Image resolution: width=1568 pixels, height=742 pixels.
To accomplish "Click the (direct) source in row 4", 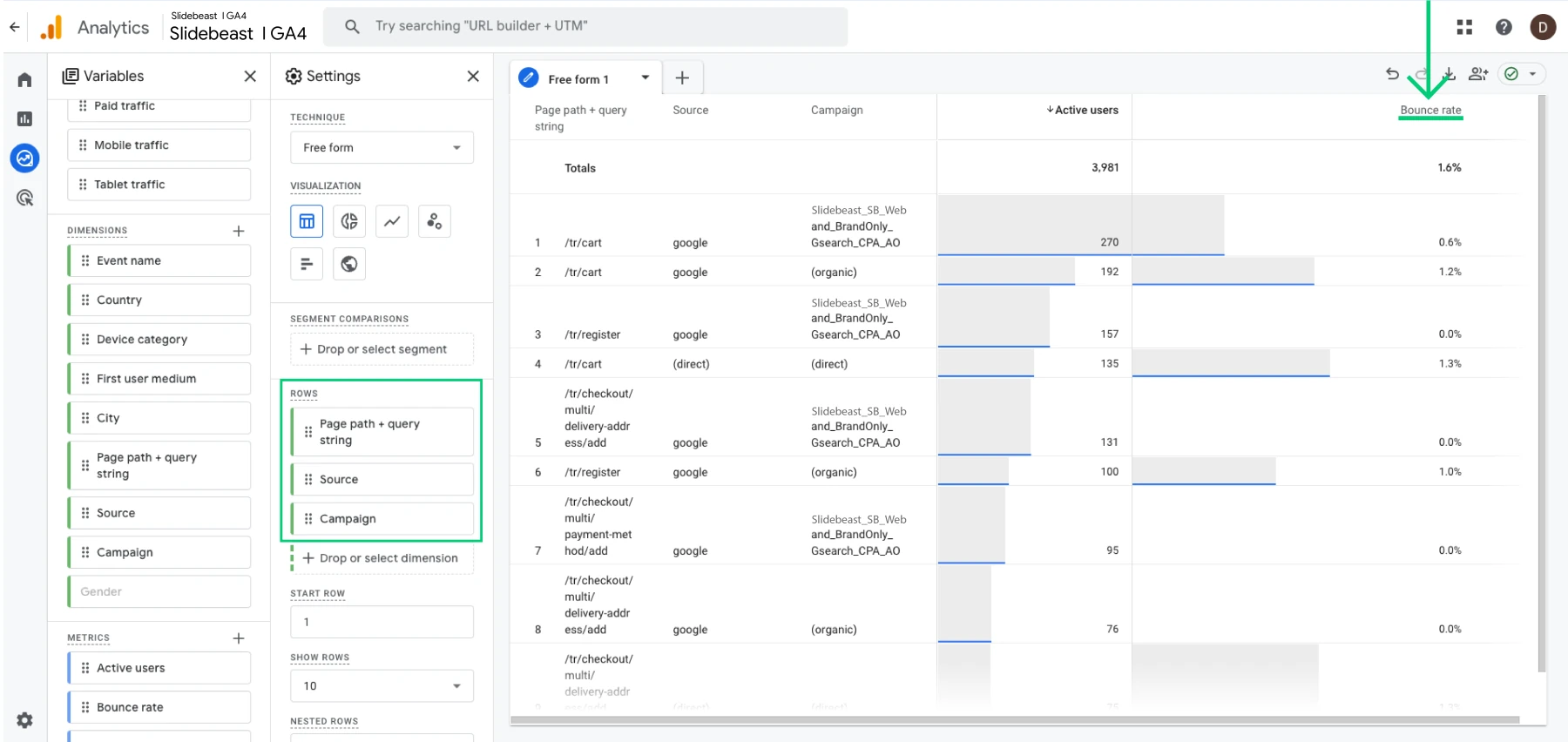I will [691, 364].
